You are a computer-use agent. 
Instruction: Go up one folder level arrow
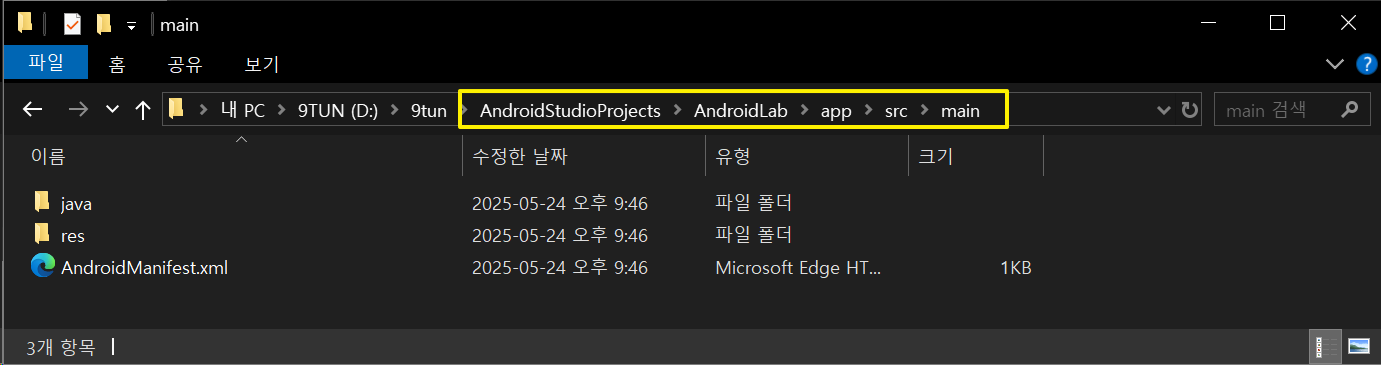(x=142, y=109)
